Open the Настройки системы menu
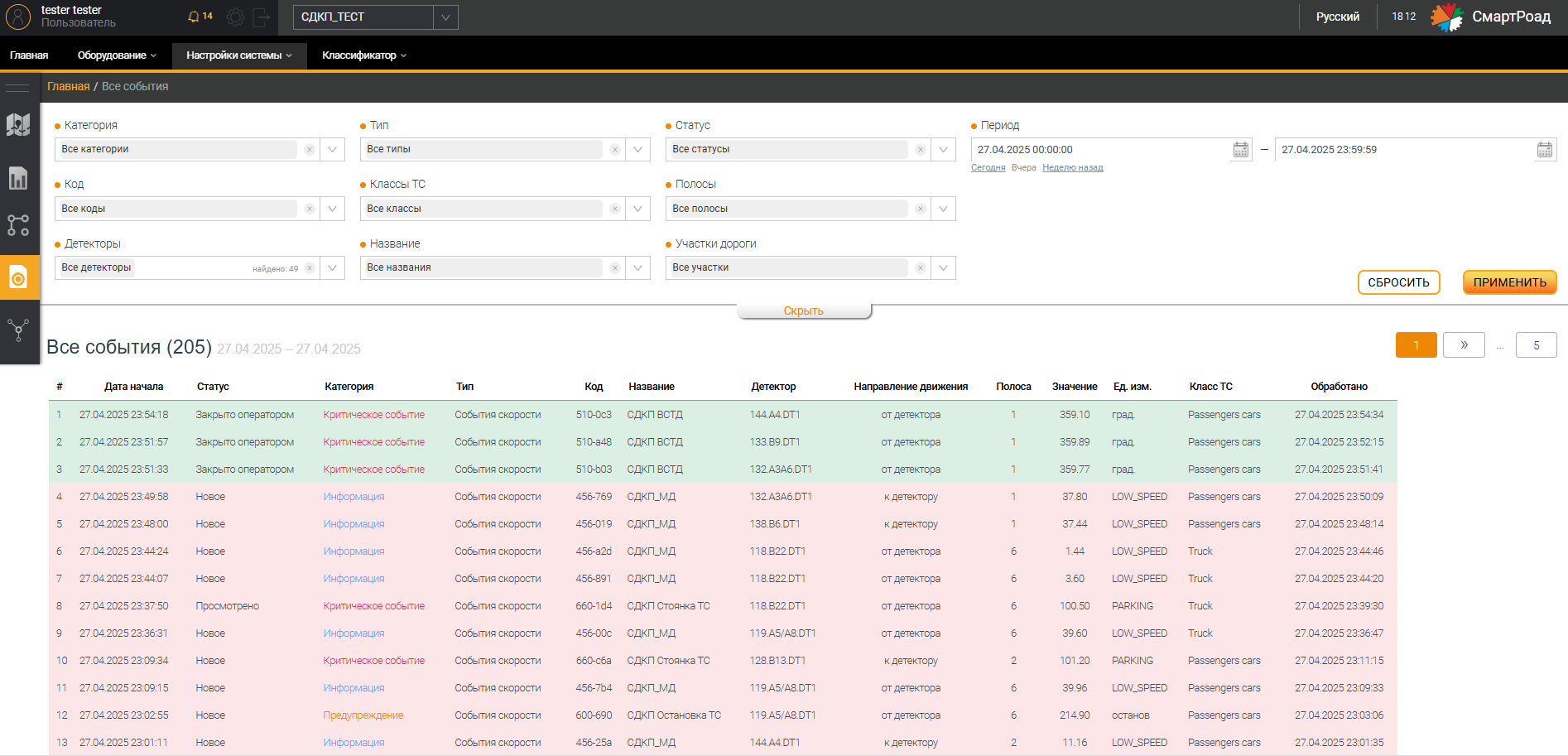Screen dimensions: 1568x756 point(239,55)
